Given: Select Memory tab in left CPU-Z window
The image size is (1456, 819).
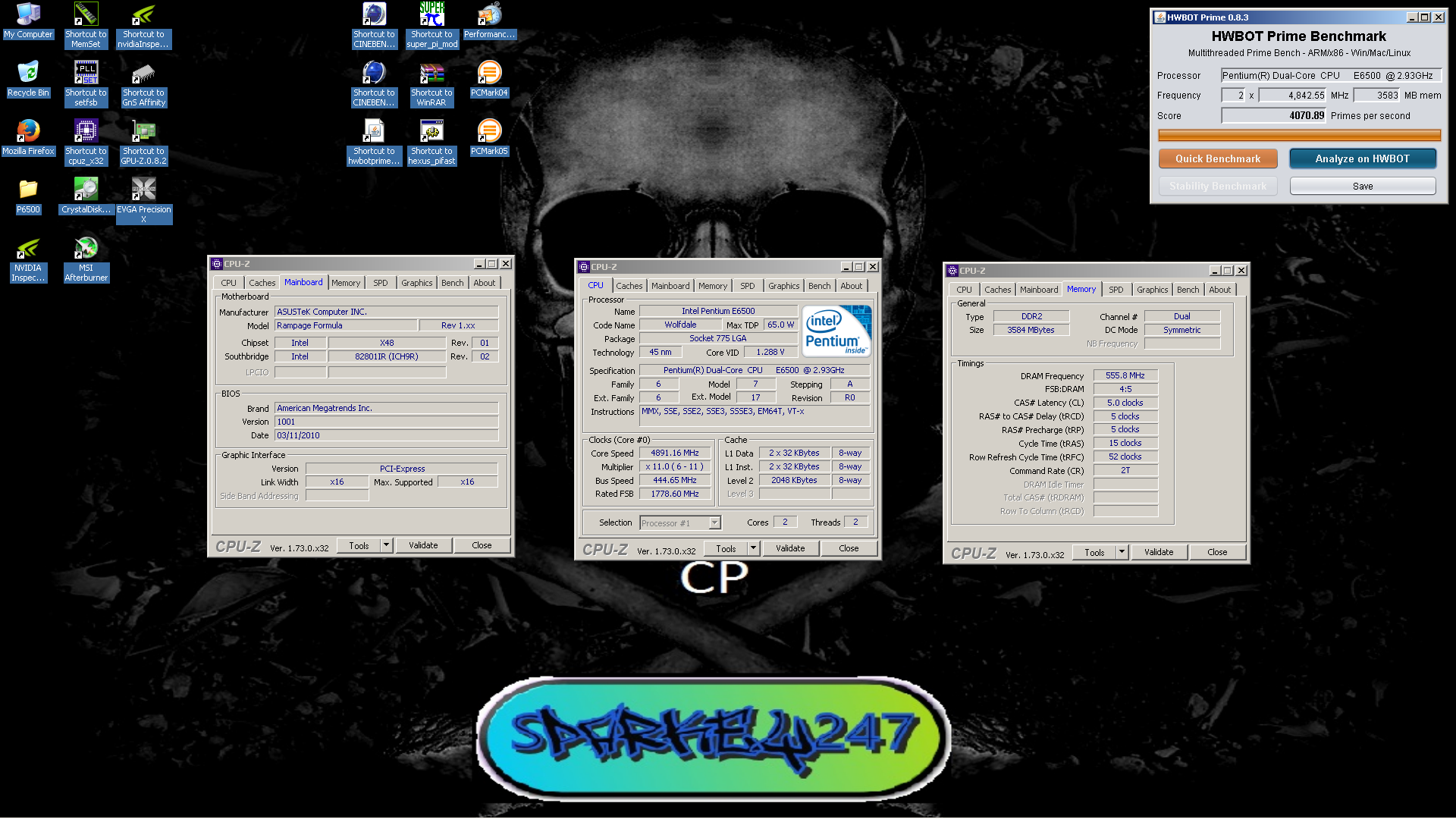Looking at the screenshot, I should click(x=346, y=283).
